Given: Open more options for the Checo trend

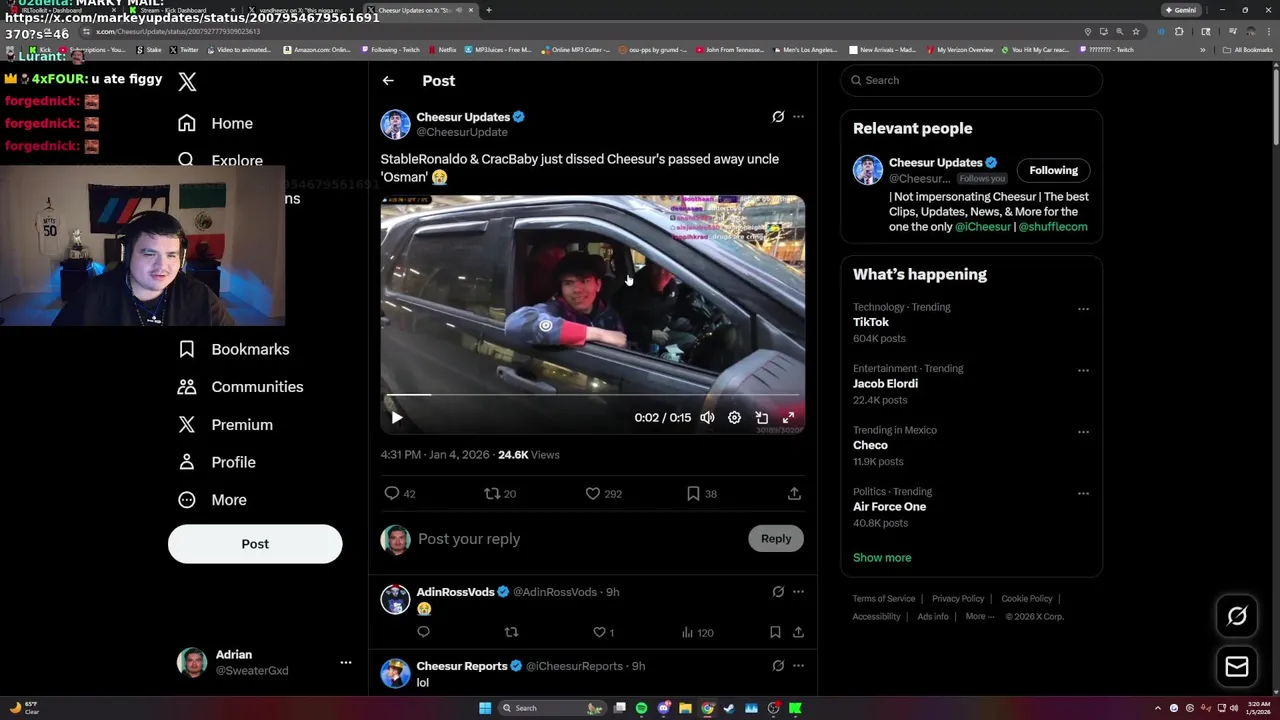Looking at the screenshot, I should click(1083, 432).
